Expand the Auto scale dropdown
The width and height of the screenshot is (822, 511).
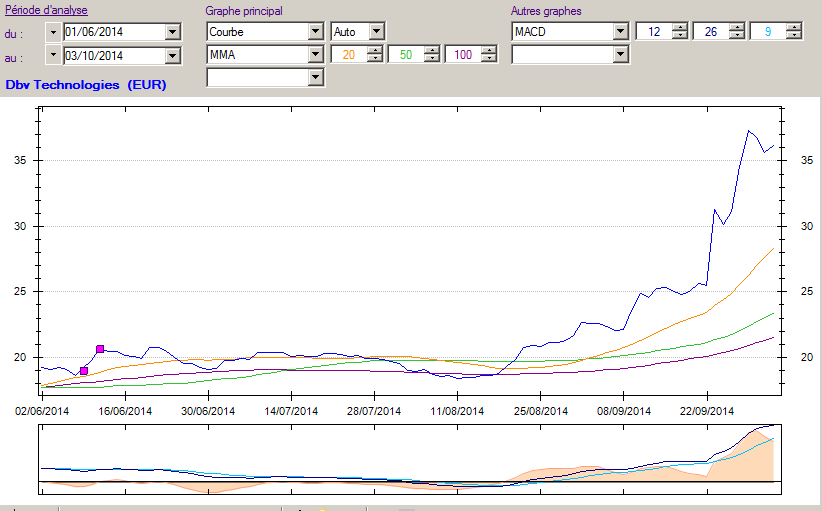tap(376, 31)
